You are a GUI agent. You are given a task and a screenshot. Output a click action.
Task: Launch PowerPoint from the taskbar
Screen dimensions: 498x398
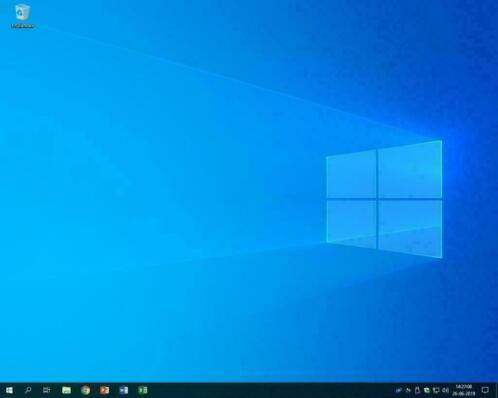[x=104, y=390]
